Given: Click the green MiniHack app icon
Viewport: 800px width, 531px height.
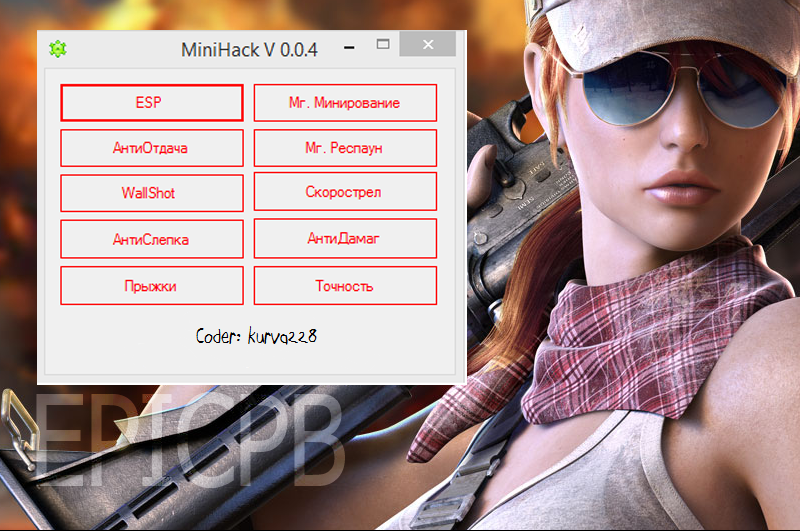Looking at the screenshot, I should point(58,49).
